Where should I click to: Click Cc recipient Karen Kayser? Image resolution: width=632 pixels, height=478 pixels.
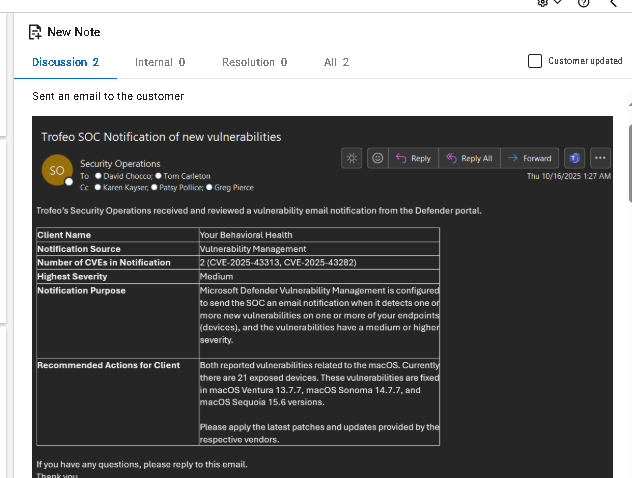[125, 187]
